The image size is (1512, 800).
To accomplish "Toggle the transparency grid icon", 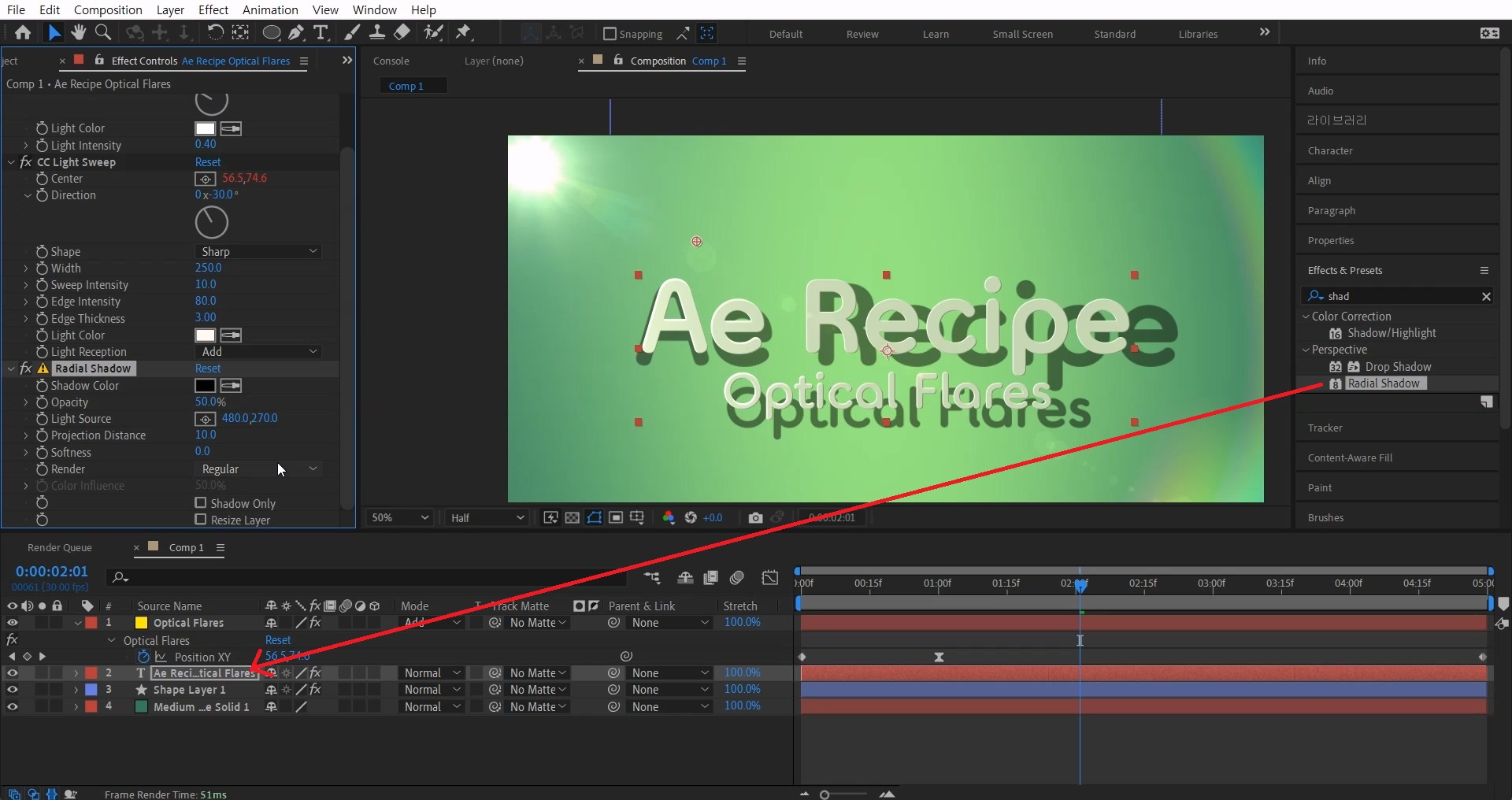I will click(x=573, y=517).
